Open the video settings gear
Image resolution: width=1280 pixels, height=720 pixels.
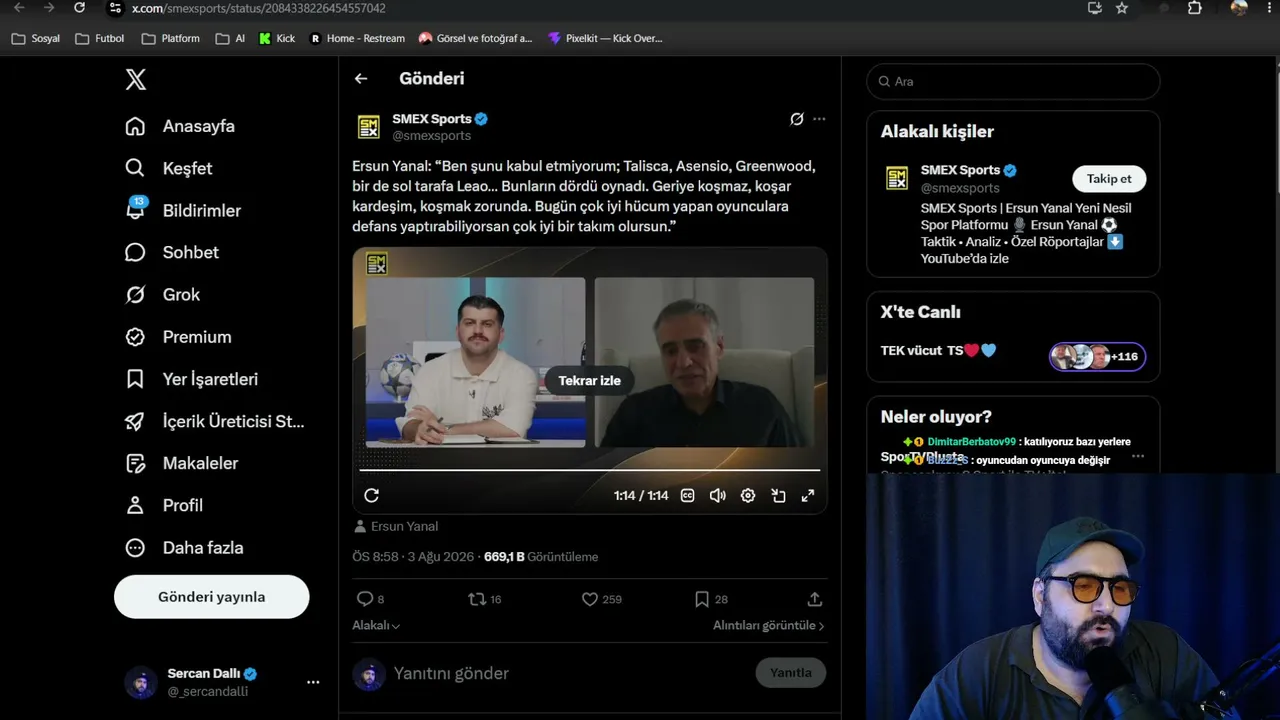pos(748,496)
